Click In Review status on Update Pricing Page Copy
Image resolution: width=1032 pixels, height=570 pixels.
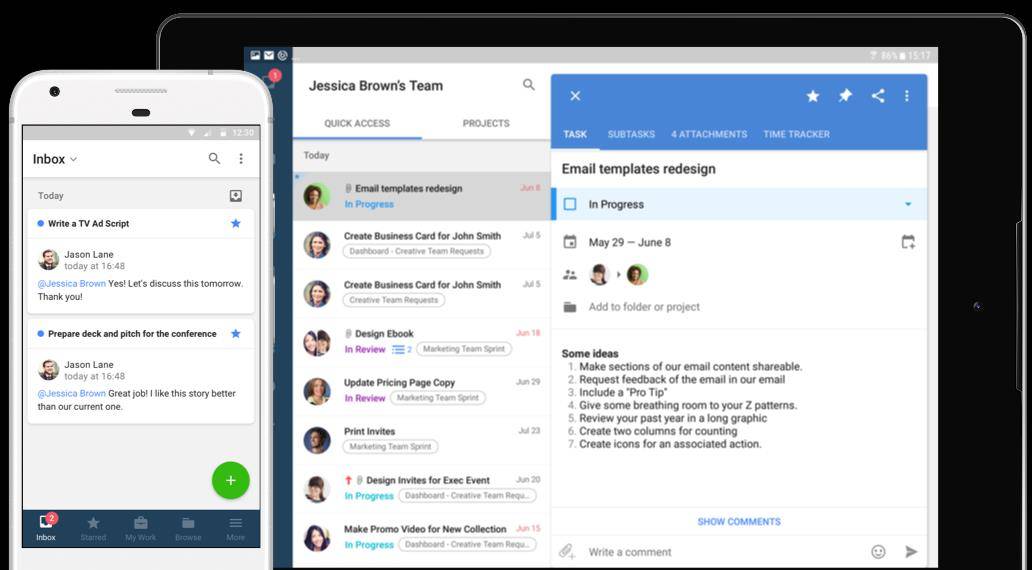[365, 398]
